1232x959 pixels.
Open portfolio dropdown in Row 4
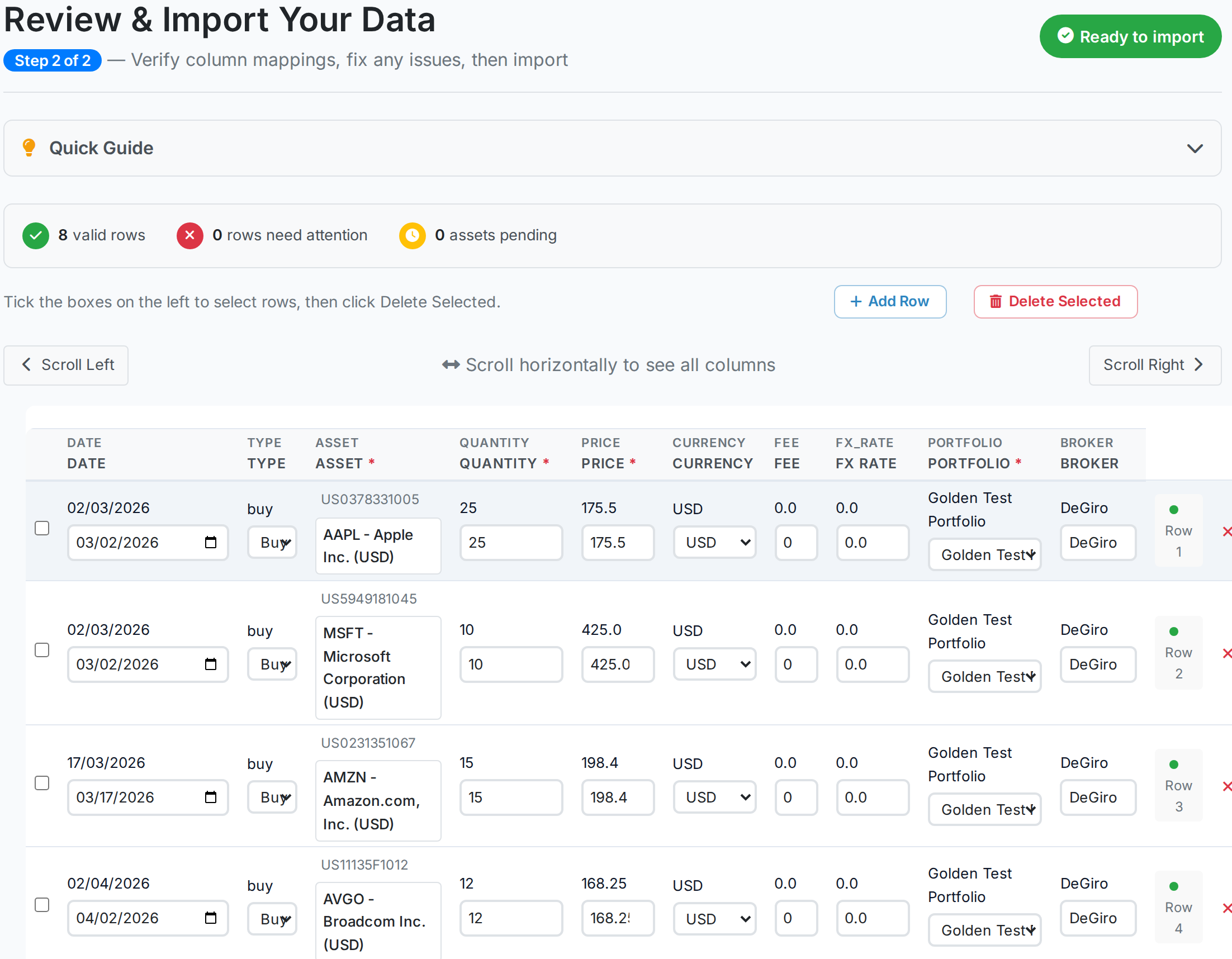(984, 931)
